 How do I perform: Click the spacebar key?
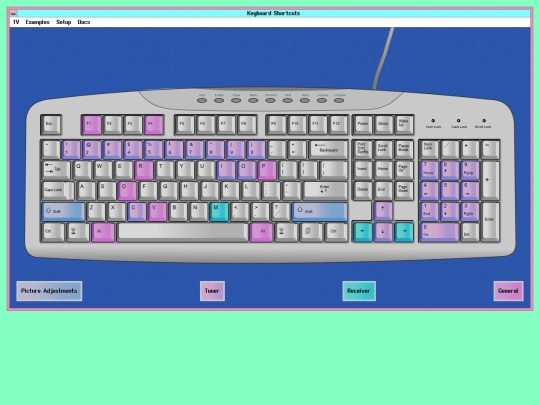[x=183, y=232]
